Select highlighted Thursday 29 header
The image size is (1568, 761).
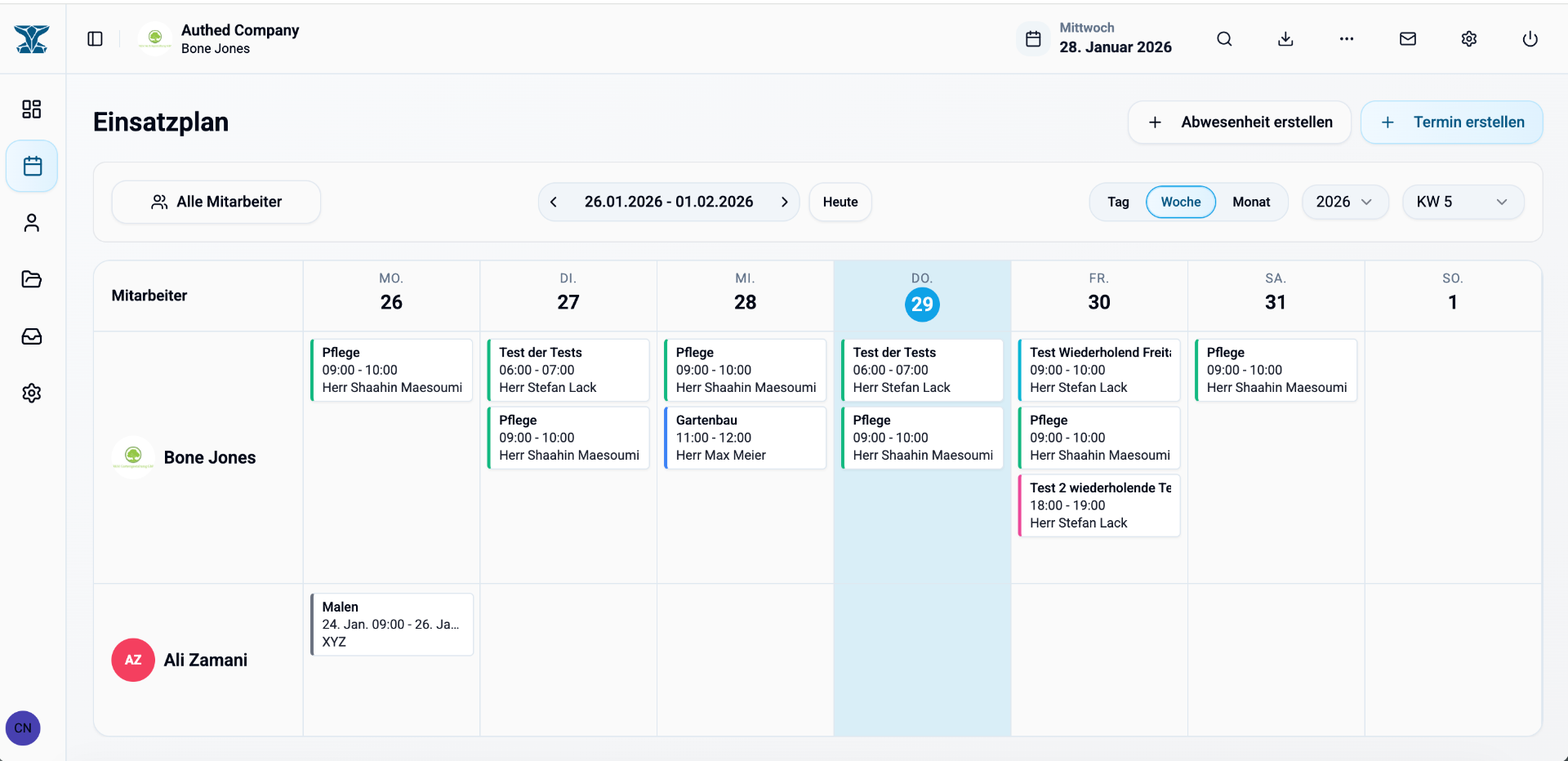pos(922,296)
